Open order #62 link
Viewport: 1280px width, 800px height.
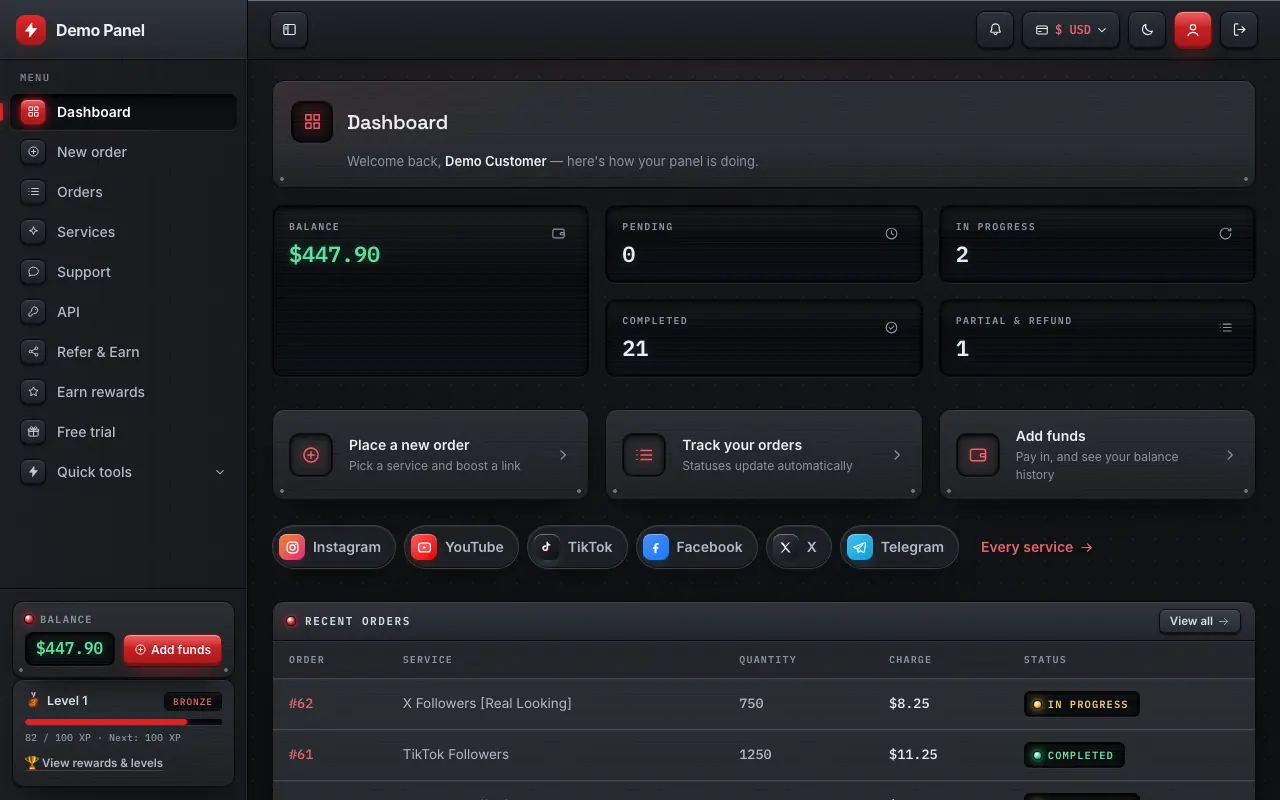[301, 703]
